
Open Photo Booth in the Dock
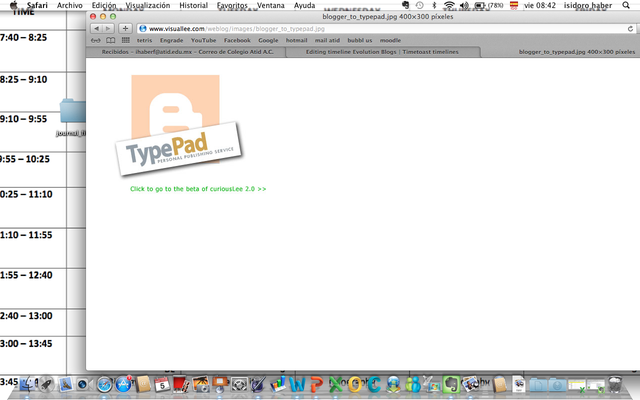tap(181, 384)
